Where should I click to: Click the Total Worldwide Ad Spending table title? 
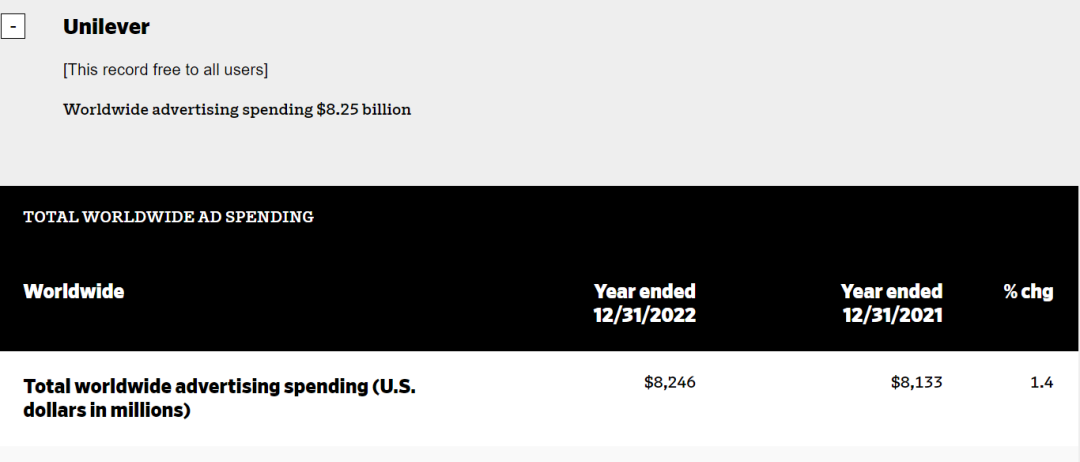168,217
